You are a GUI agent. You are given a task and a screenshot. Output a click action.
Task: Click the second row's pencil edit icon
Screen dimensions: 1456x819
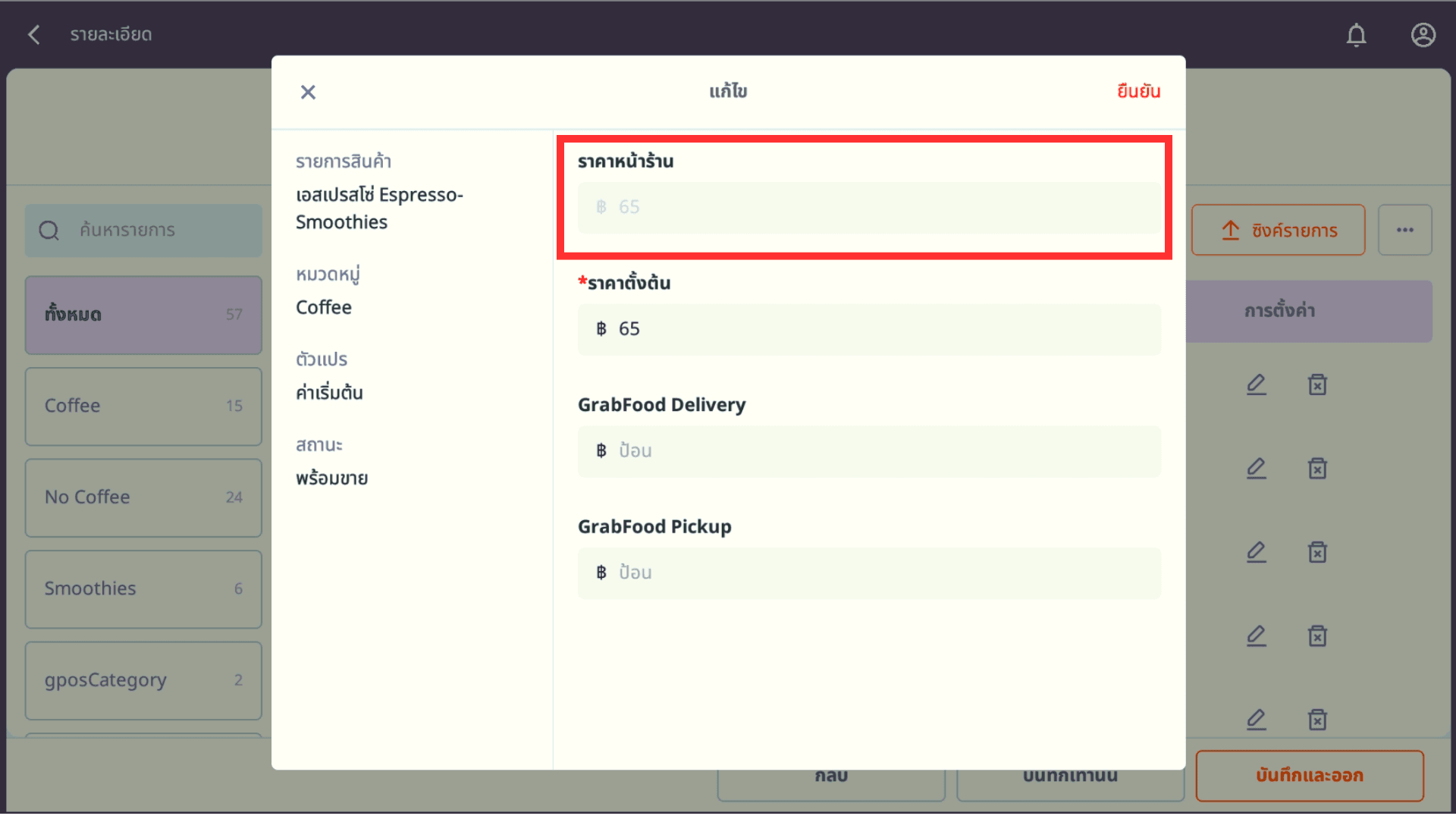click(x=1257, y=469)
